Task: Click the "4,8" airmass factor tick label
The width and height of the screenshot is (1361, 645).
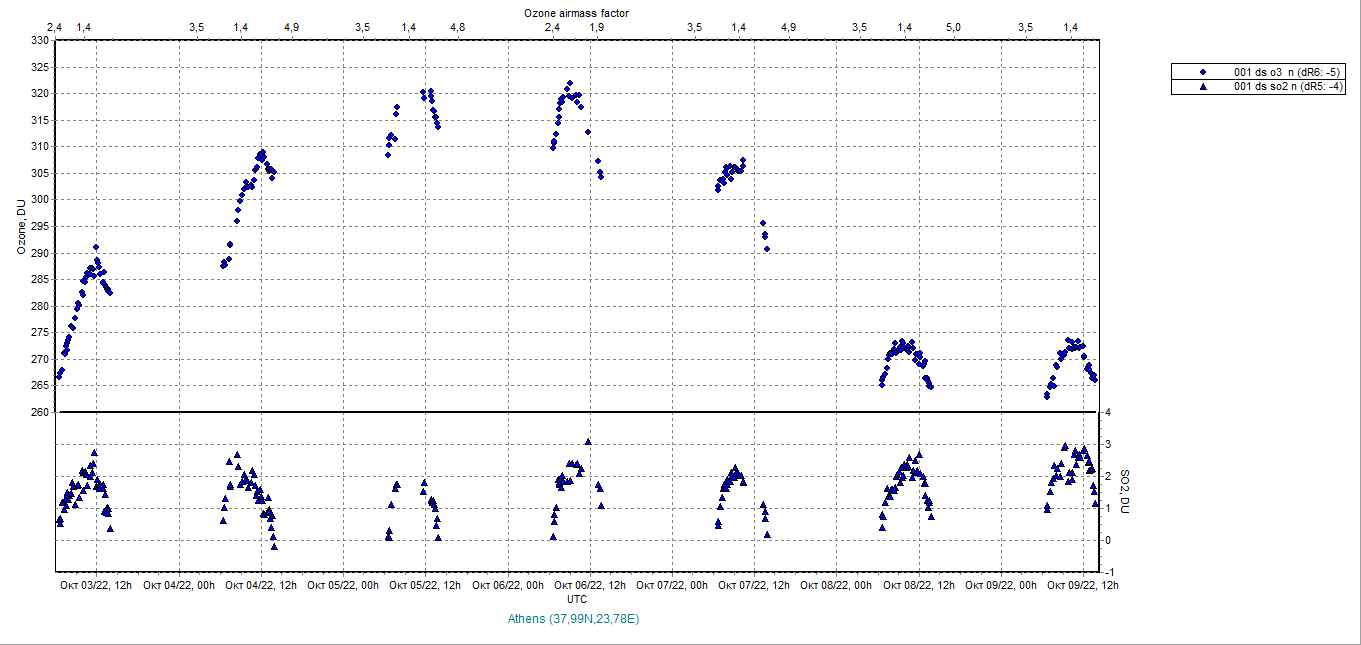Action: pyautogui.click(x=457, y=27)
